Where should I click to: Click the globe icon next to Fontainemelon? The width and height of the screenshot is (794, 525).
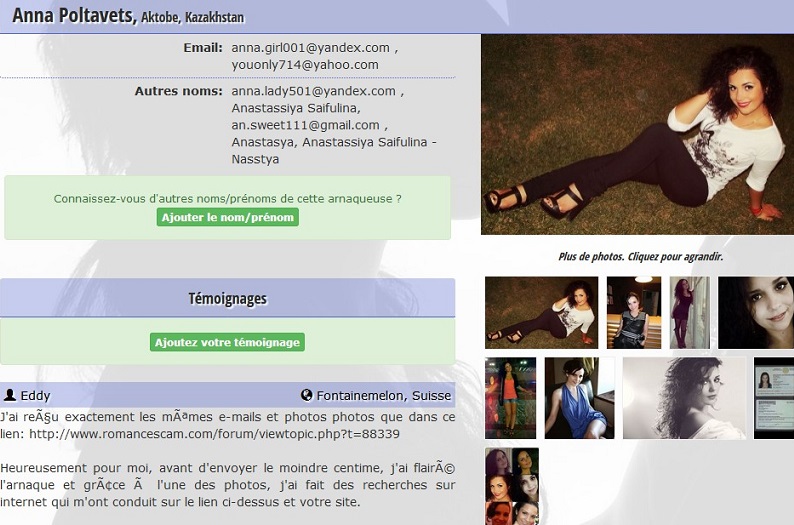pyautogui.click(x=306, y=395)
